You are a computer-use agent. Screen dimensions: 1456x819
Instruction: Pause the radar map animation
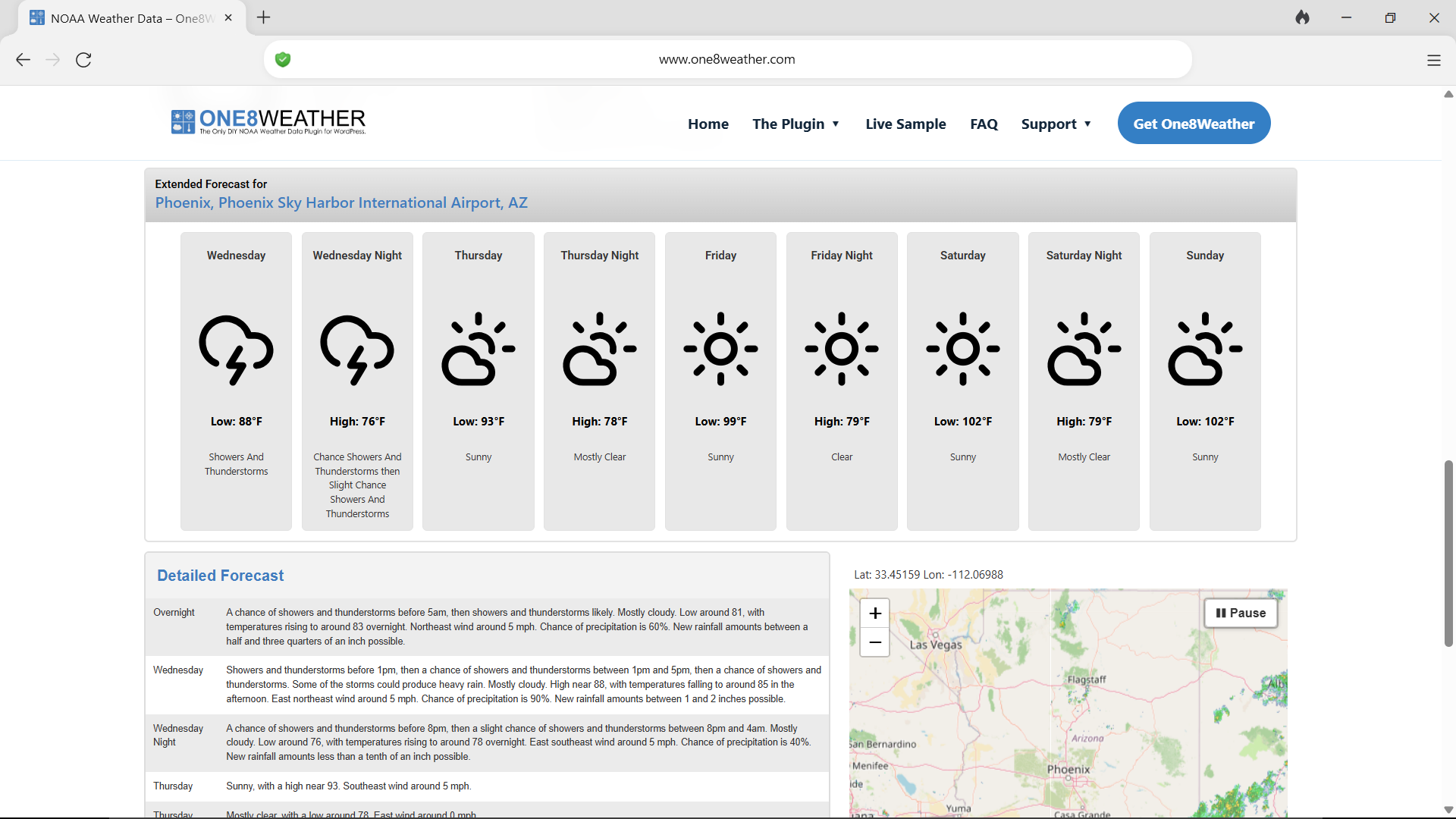click(x=1241, y=613)
